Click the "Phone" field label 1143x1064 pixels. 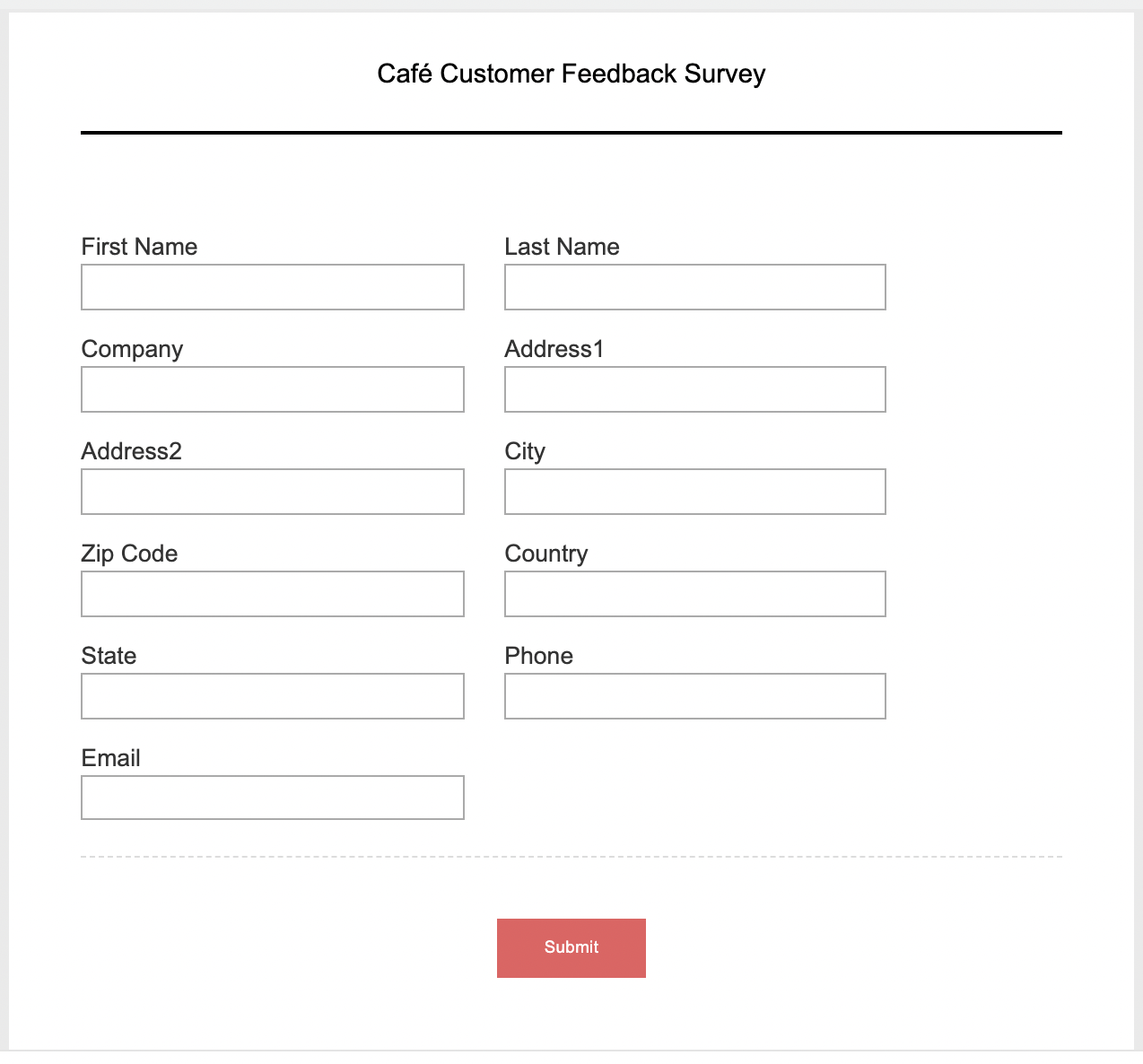pyautogui.click(x=538, y=656)
